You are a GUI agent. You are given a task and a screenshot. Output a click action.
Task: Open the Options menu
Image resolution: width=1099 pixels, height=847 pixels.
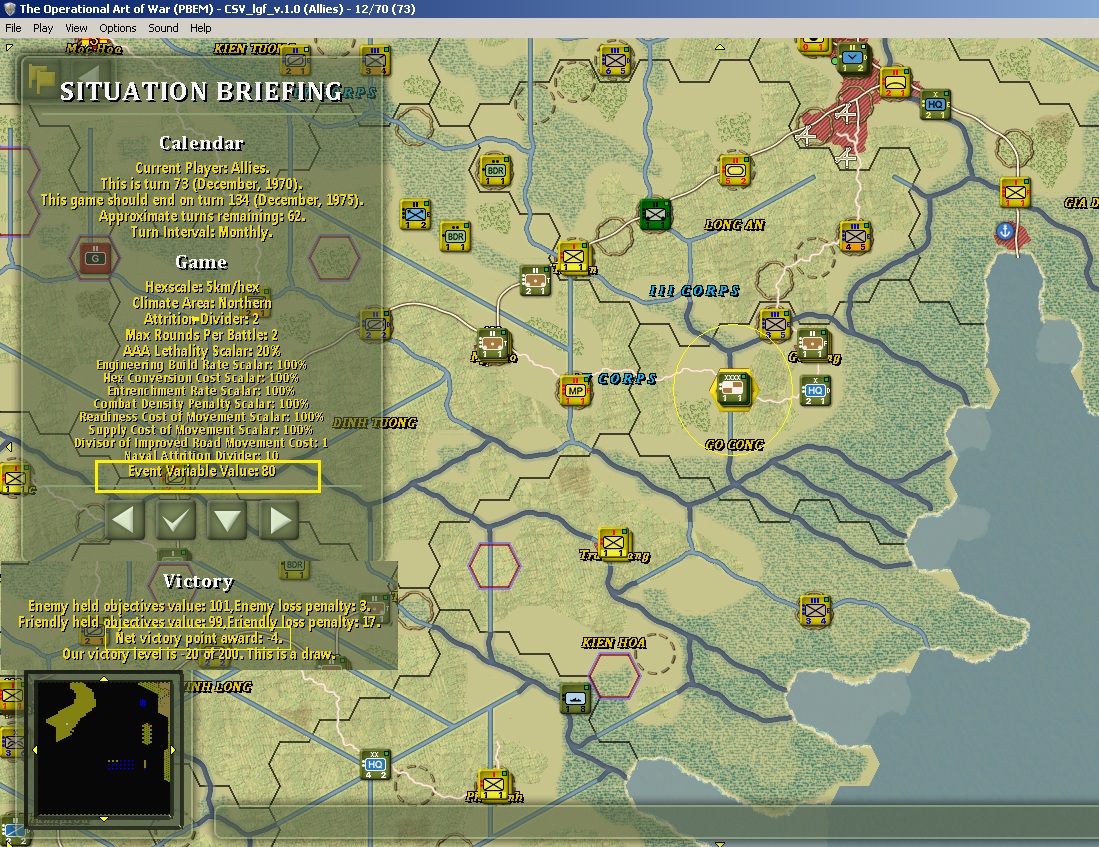(x=118, y=28)
